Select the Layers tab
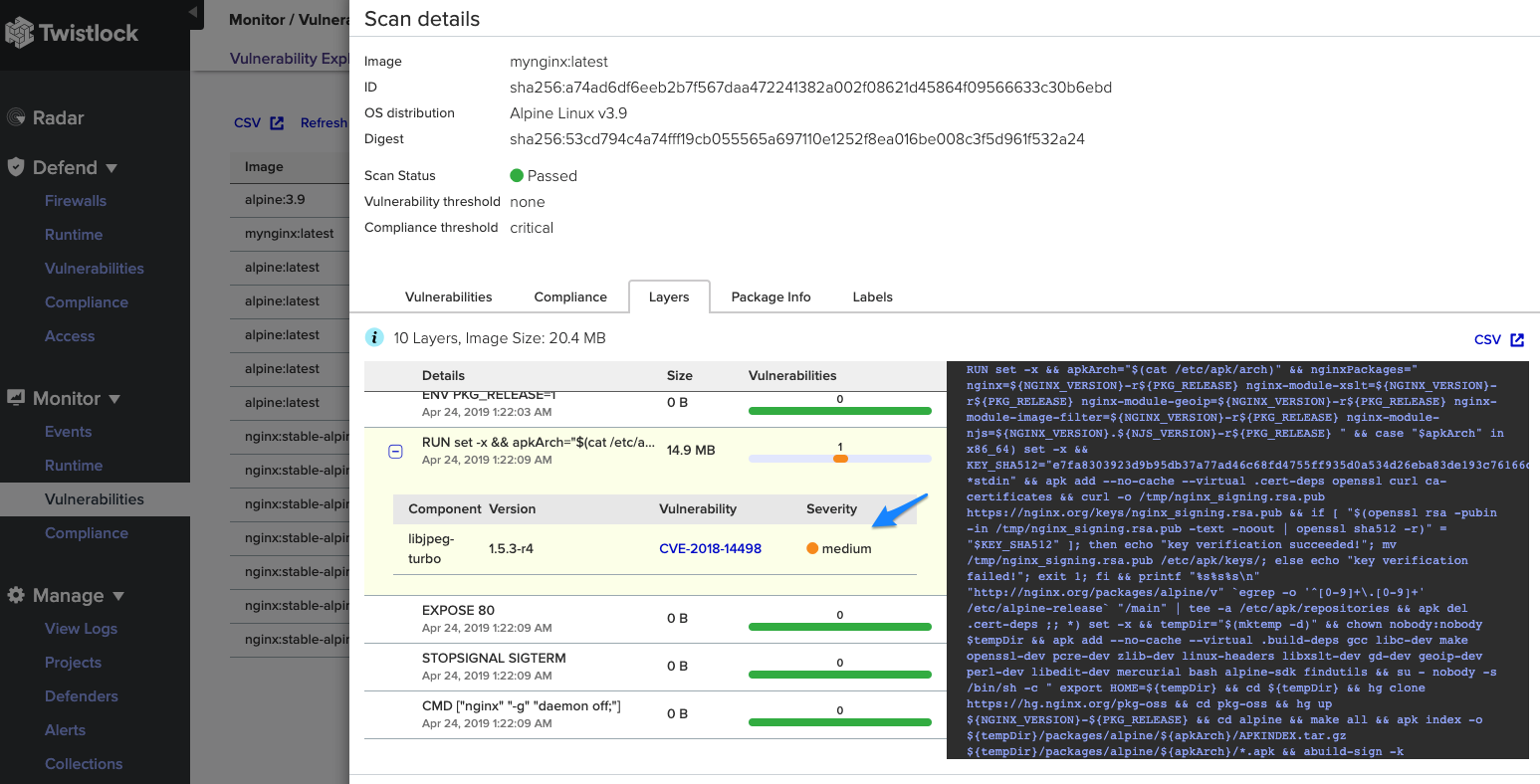Image resolution: width=1540 pixels, height=784 pixels. pos(669,296)
